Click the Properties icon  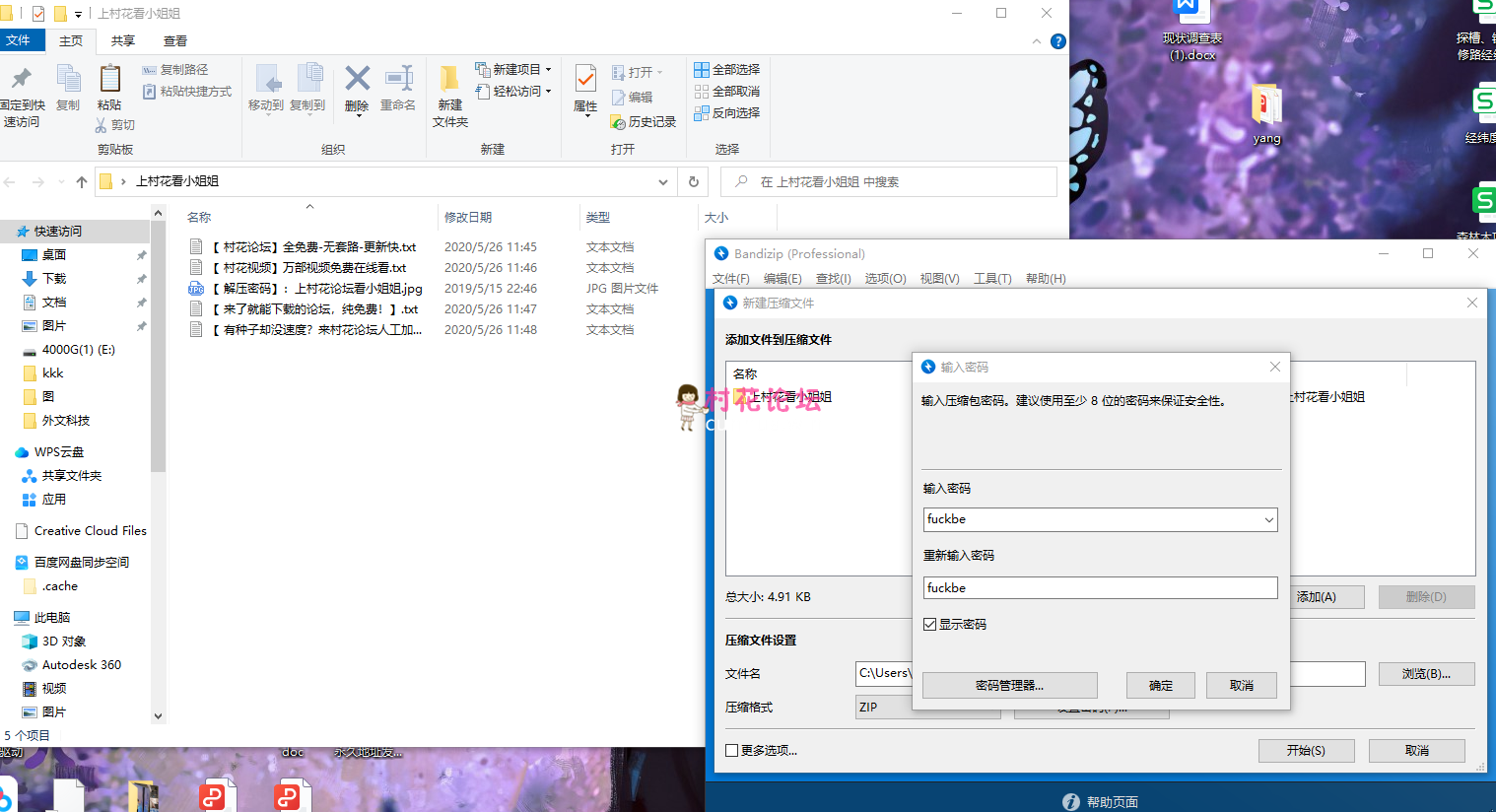[585, 79]
